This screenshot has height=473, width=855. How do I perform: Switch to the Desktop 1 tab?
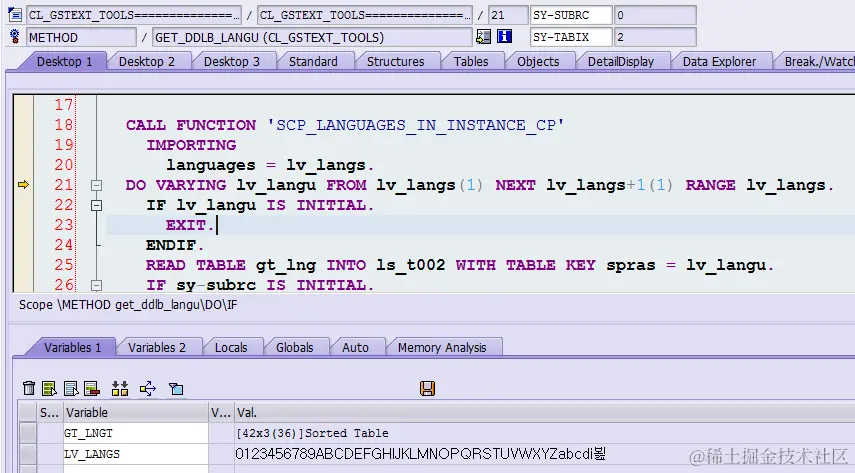coord(64,62)
